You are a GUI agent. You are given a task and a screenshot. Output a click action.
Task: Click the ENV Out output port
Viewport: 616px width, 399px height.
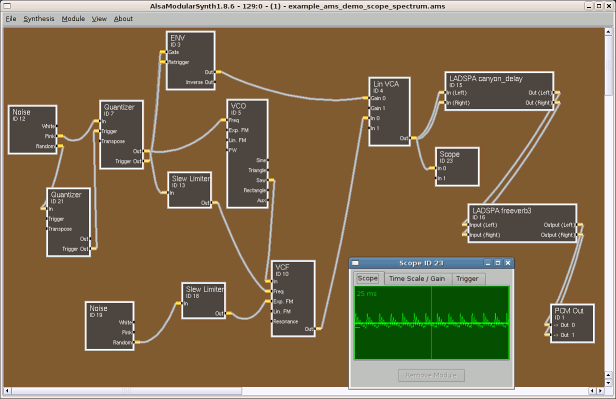tap(217, 72)
